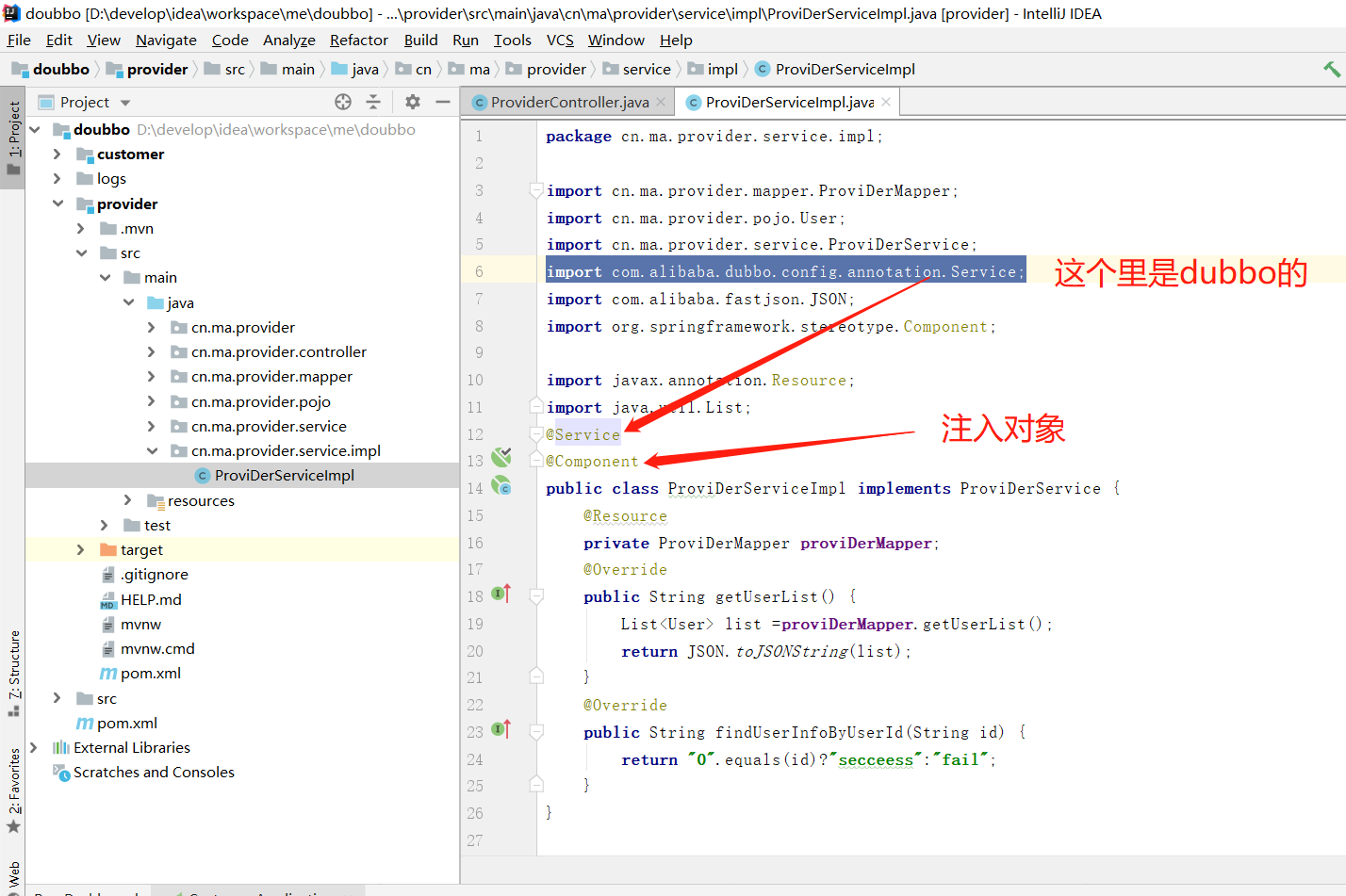Collapse all via the Project panel toolbar icon
The width and height of the screenshot is (1346, 896).
coord(373,102)
